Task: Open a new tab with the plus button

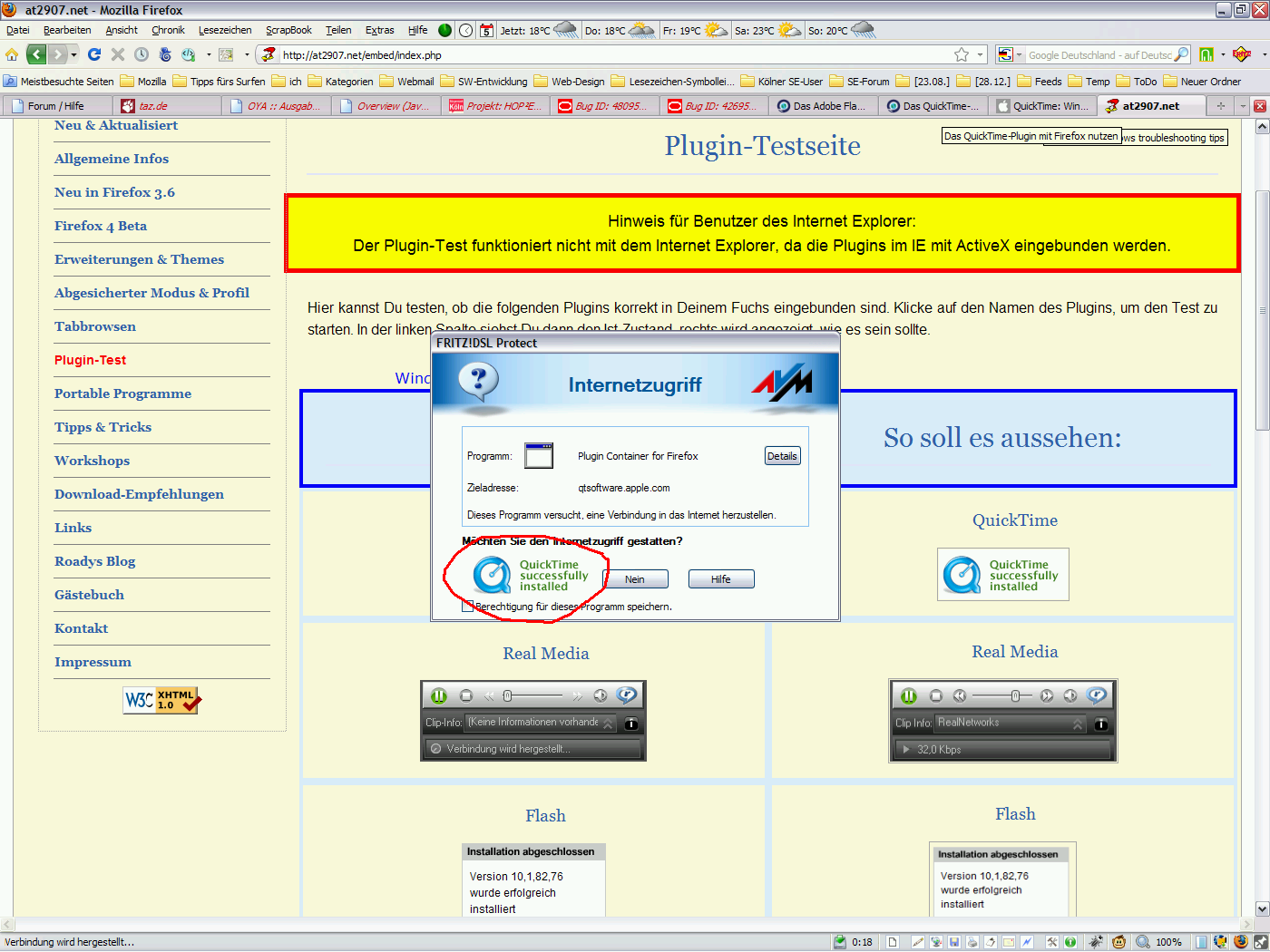Action: coord(1221,106)
